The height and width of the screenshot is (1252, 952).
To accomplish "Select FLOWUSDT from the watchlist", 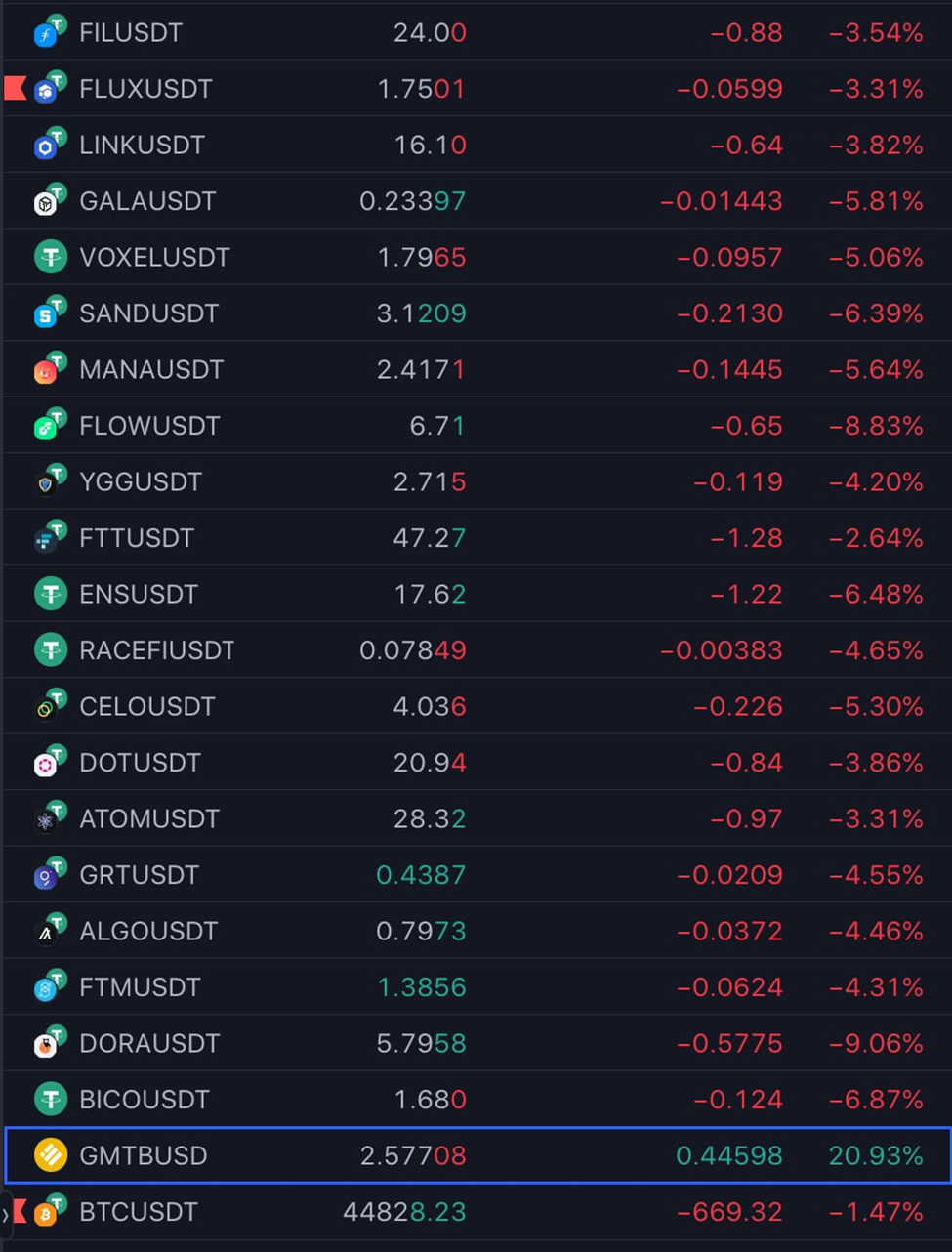I will click(x=477, y=426).
